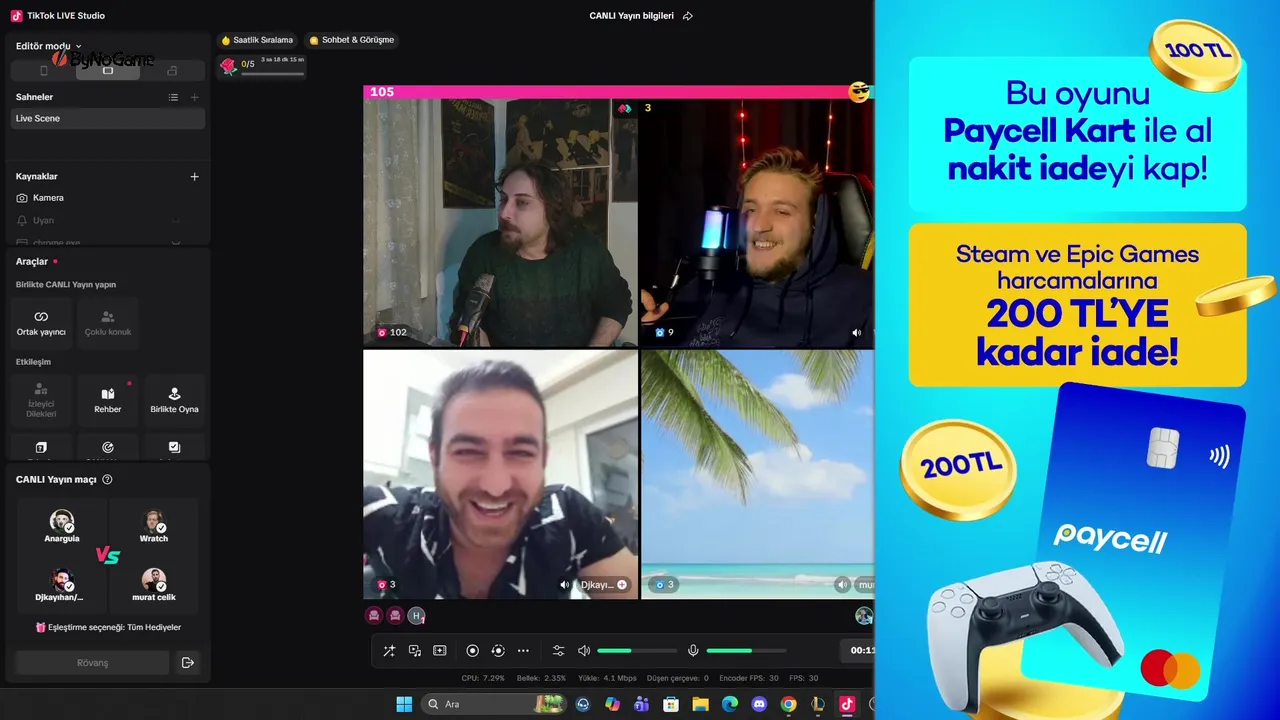Open the three-dot more options menu
Screen dimensions: 1280x720
coord(523,651)
